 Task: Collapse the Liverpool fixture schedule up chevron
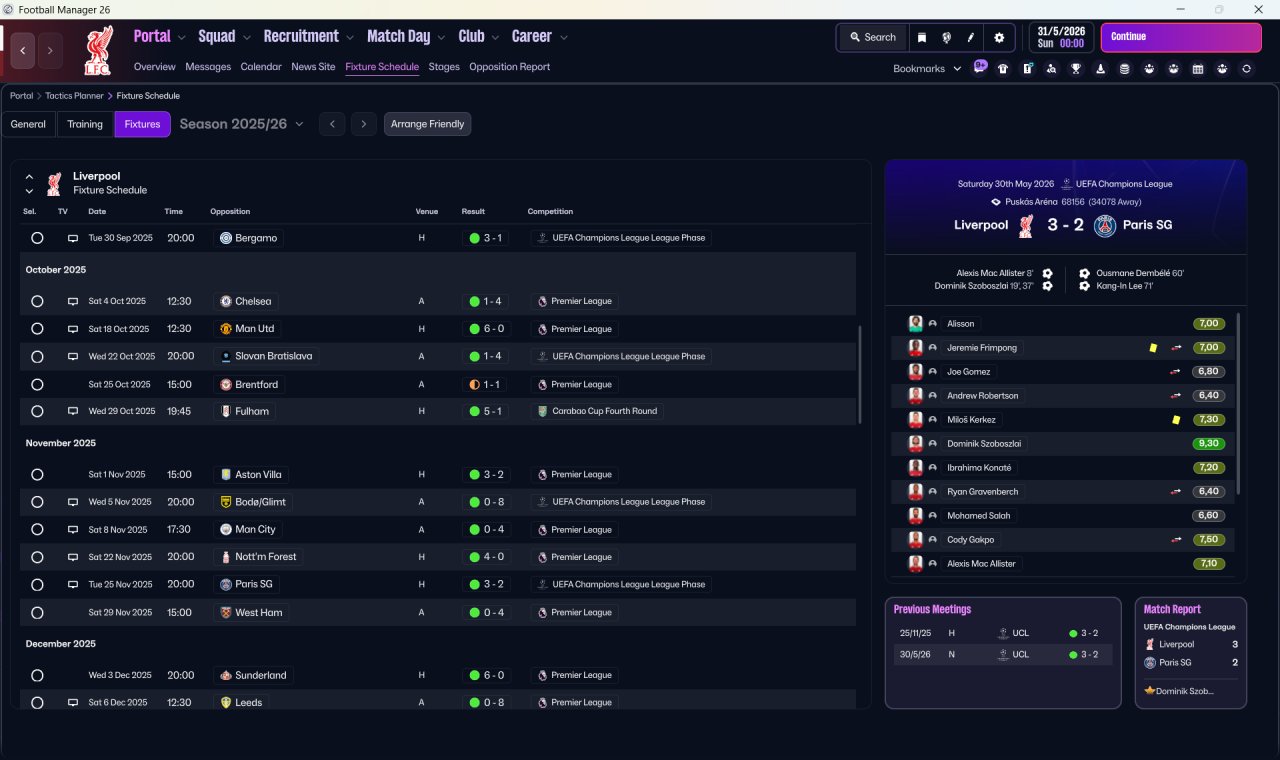click(29, 177)
